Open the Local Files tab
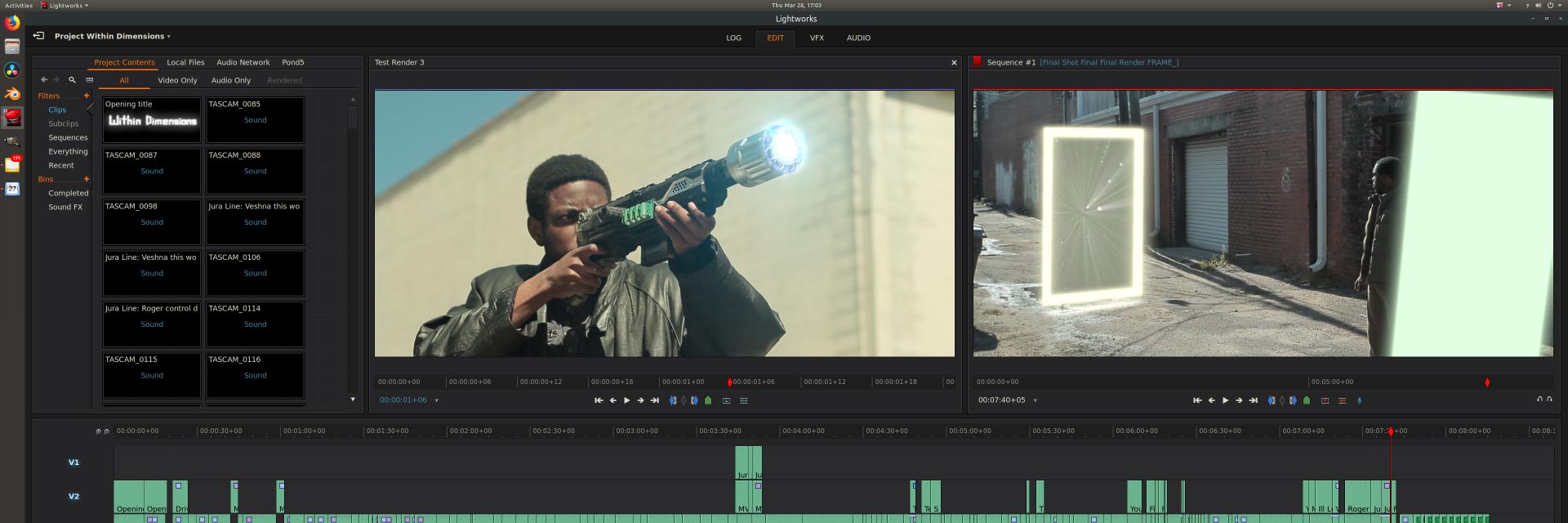This screenshot has height=523, width=1568. point(185,62)
